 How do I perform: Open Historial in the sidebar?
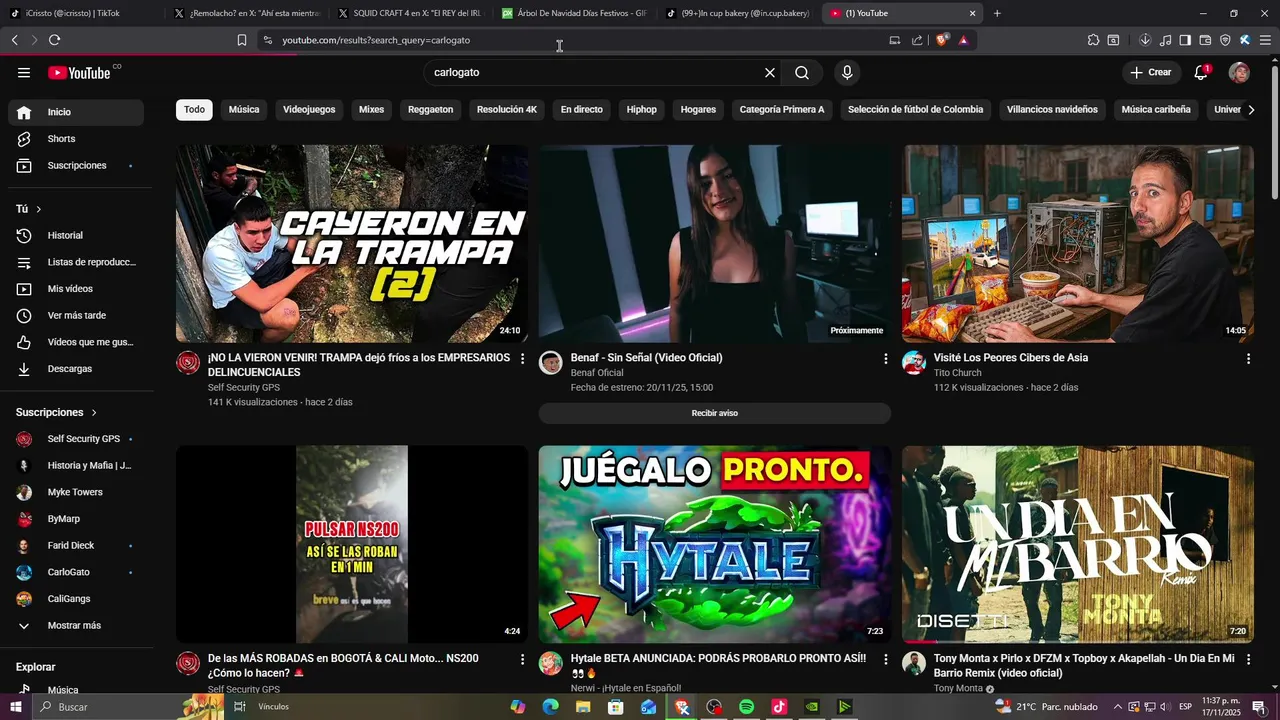pos(76,235)
